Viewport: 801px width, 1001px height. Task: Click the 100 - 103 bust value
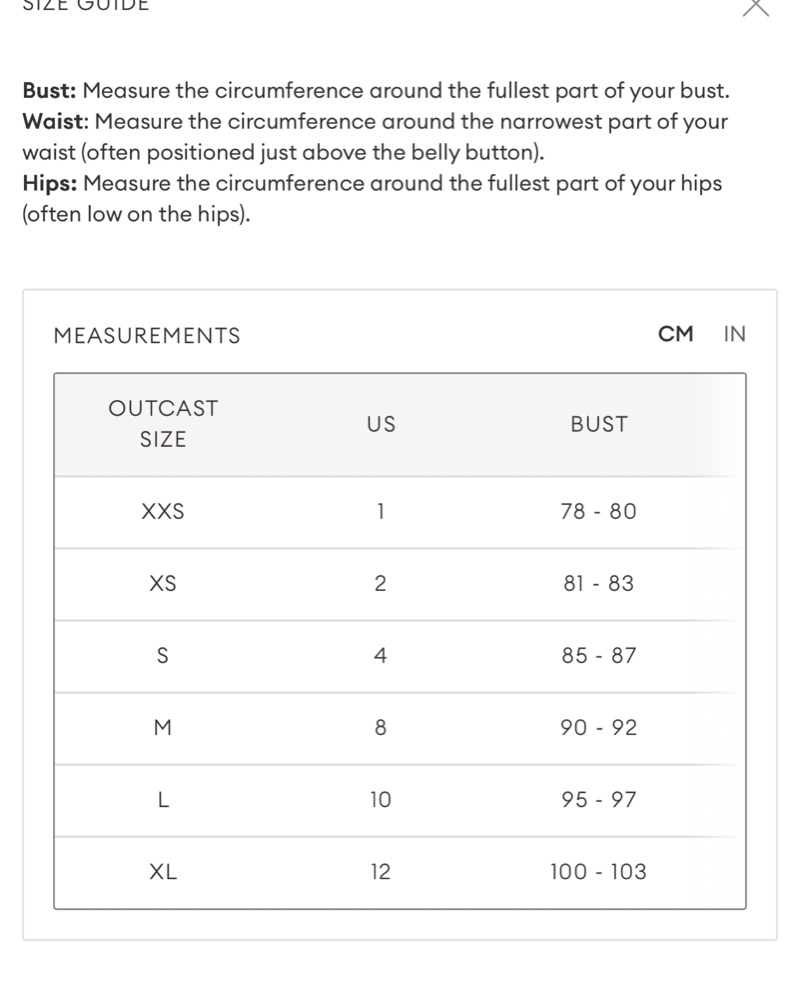[599, 872]
